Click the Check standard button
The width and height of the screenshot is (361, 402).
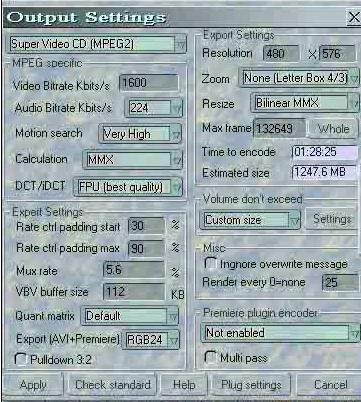[x=113, y=385]
